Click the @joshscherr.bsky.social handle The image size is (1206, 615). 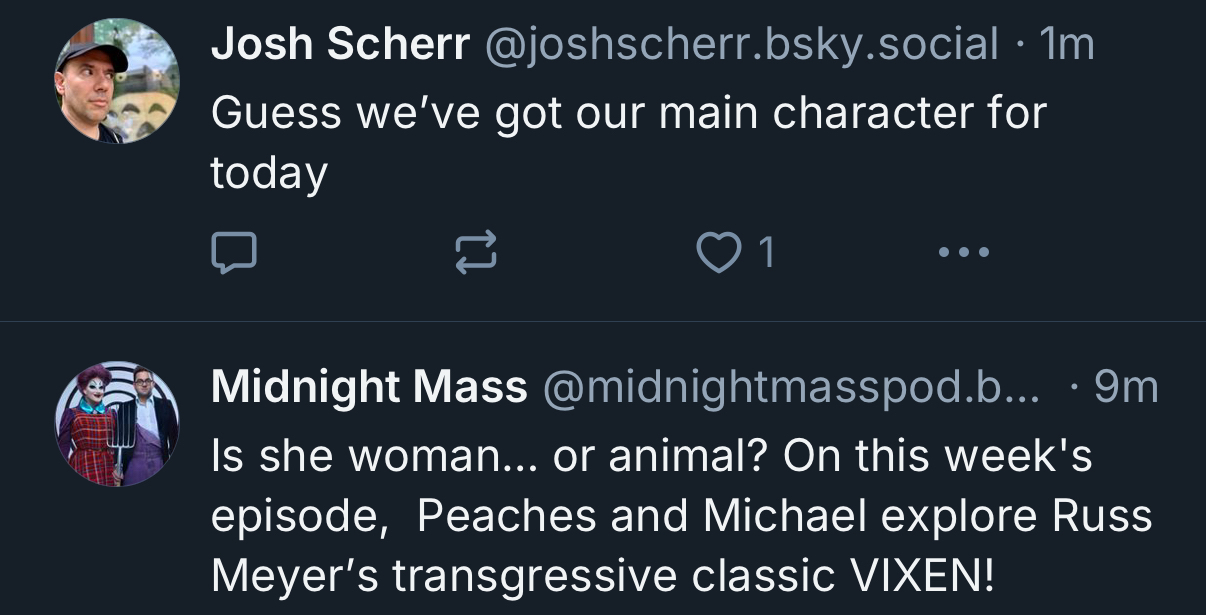(741, 44)
